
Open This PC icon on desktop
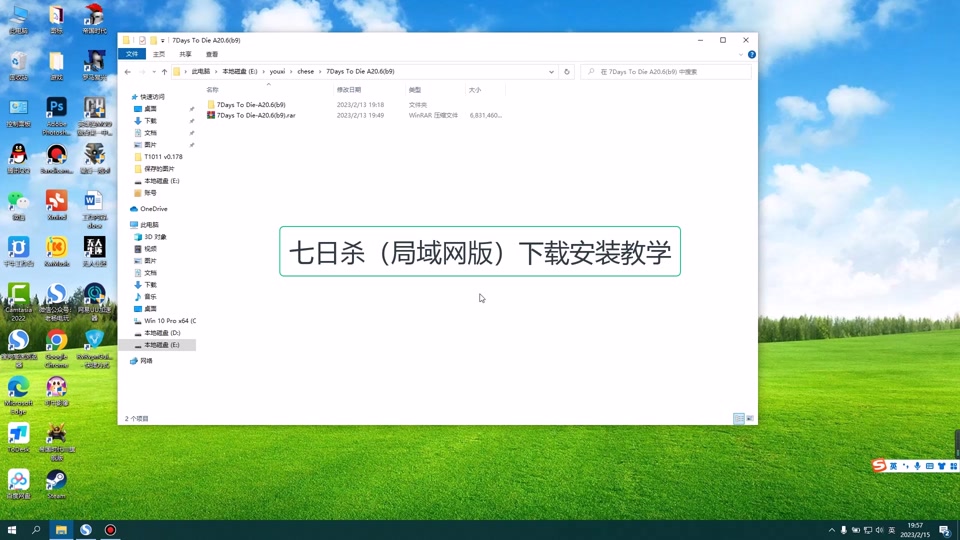(x=18, y=20)
